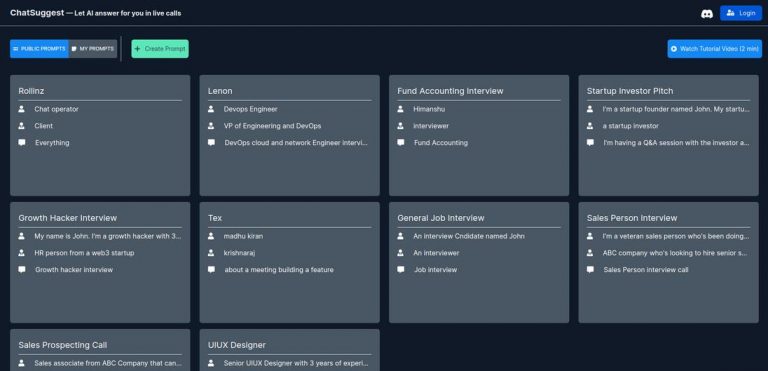
Task: Click chat icon beside Q&A session with investor
Action: point(590,143)
